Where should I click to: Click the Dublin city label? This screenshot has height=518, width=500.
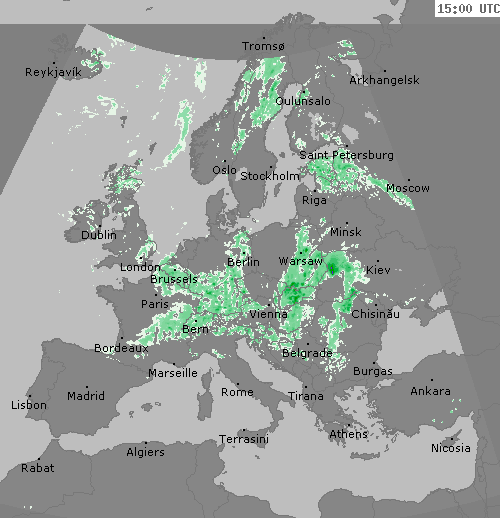(x=99, y=235)
